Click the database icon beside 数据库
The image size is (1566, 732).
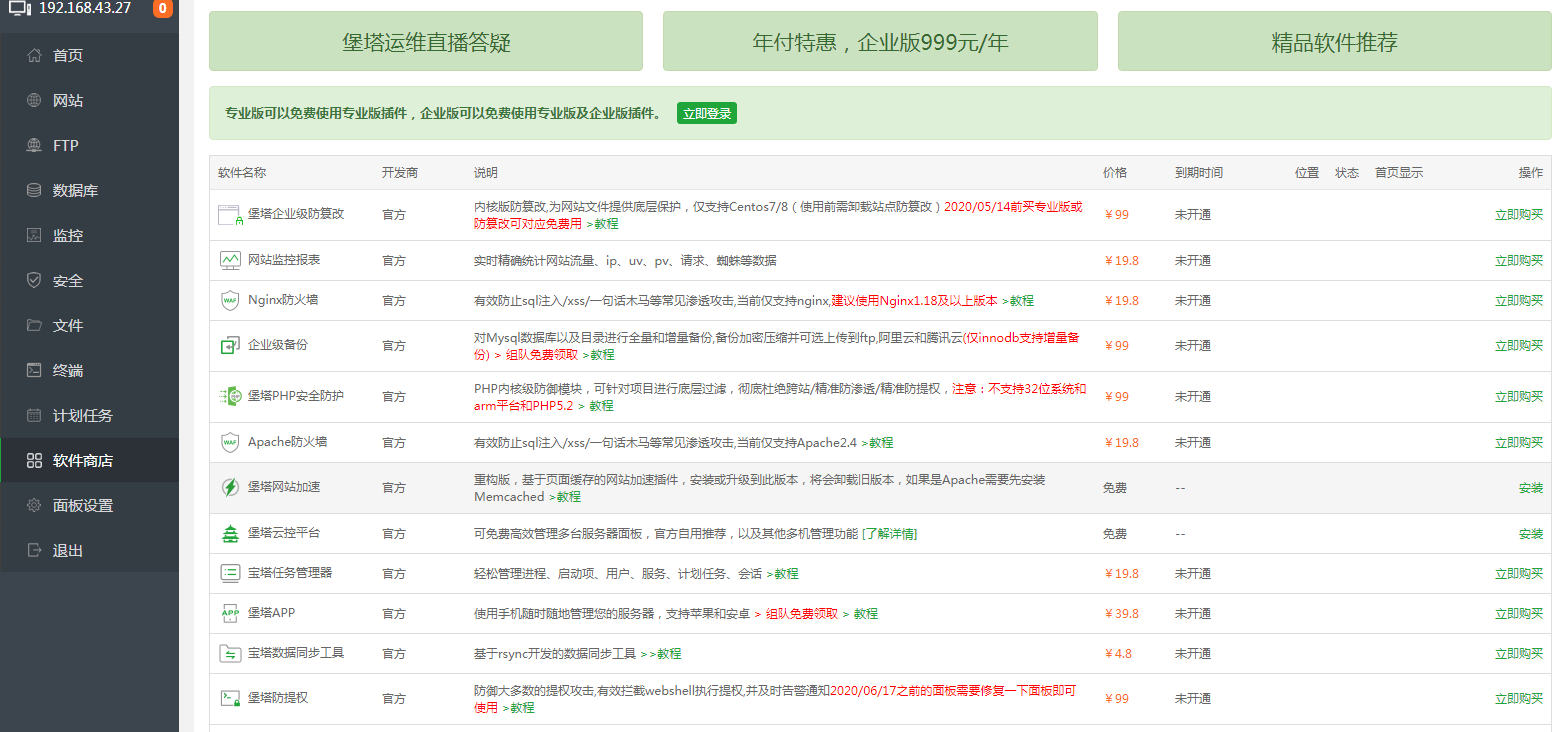click(34, 190)
